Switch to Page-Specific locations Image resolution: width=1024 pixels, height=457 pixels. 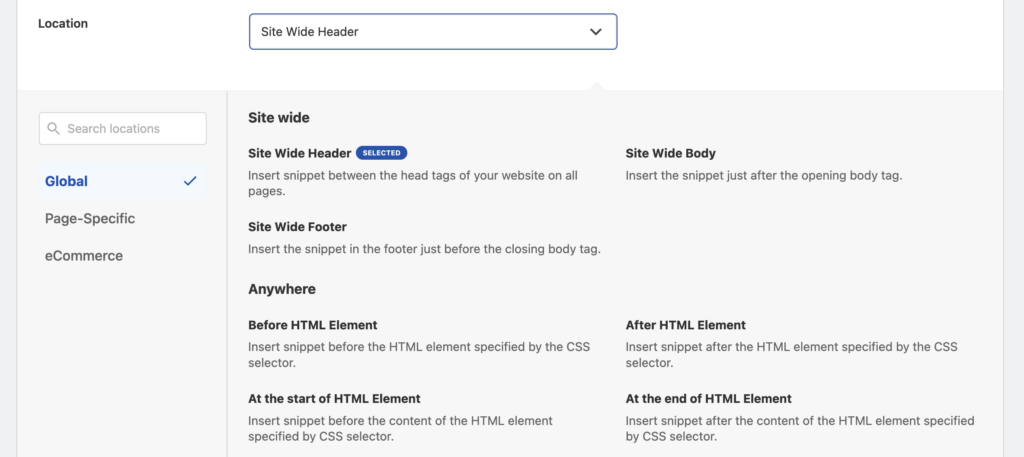click(90, 219)
